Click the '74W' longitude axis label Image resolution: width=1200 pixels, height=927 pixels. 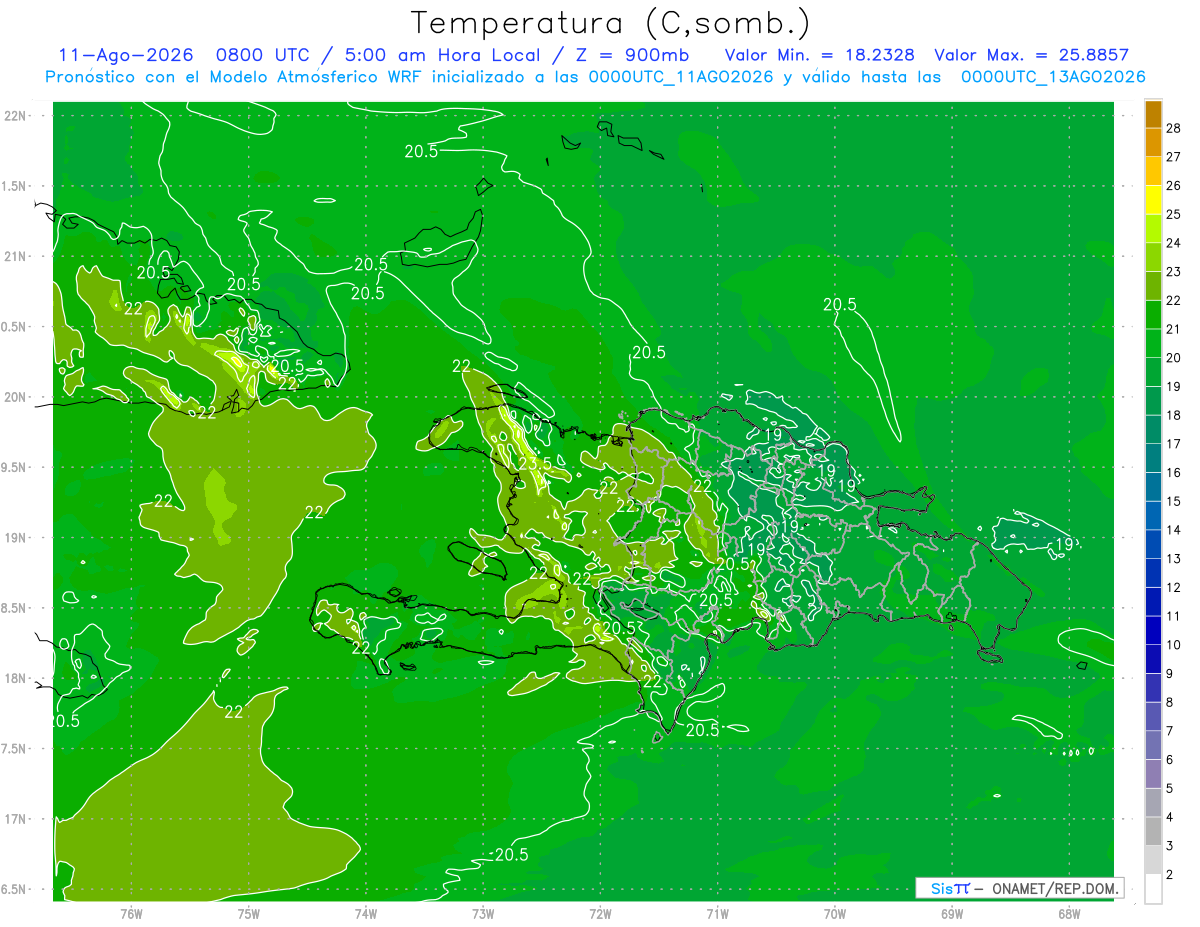pyautogui.click(x=366, y=913)
